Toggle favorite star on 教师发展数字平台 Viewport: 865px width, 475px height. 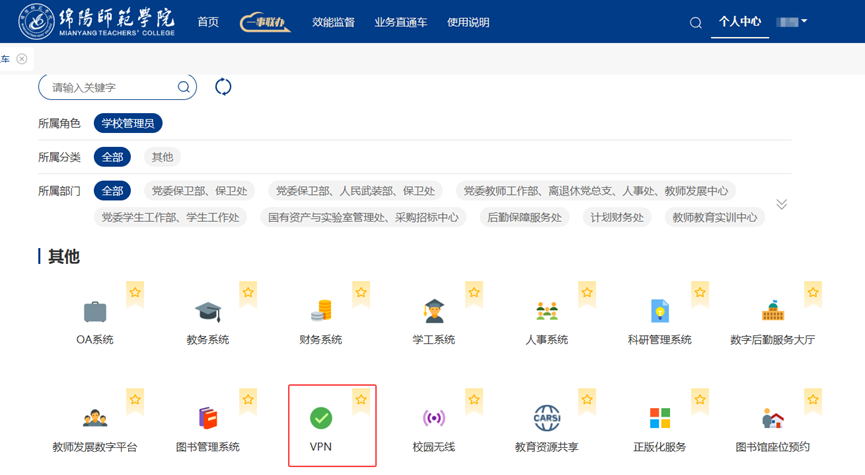pos(135,400)
